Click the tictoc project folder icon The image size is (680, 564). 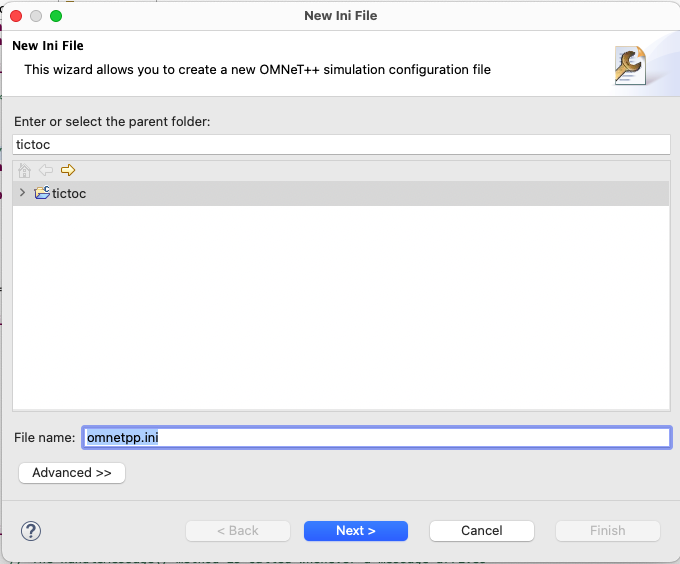pos(42,192)
